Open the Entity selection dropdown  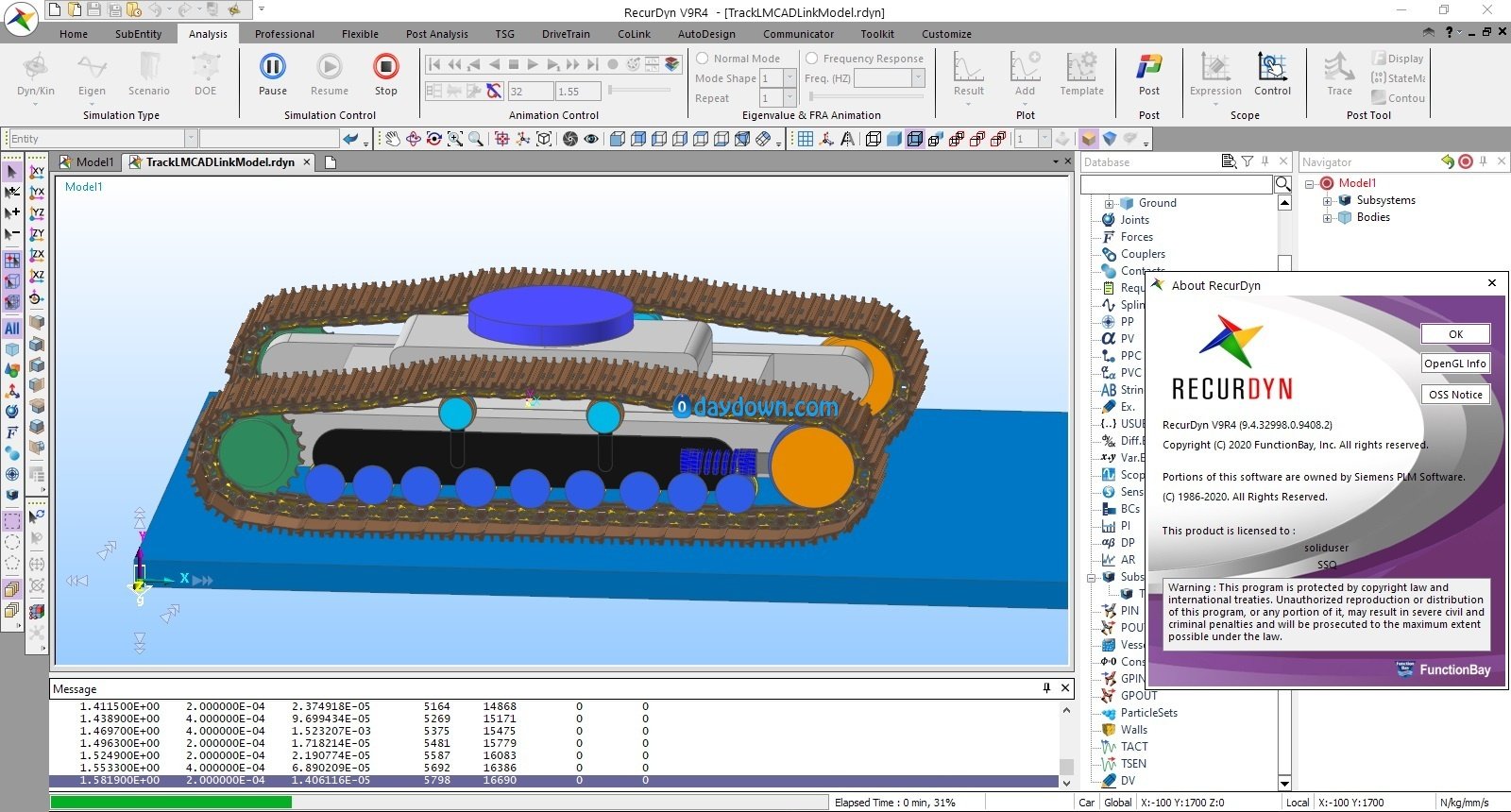pyautogui.click(x=190, y=139)
